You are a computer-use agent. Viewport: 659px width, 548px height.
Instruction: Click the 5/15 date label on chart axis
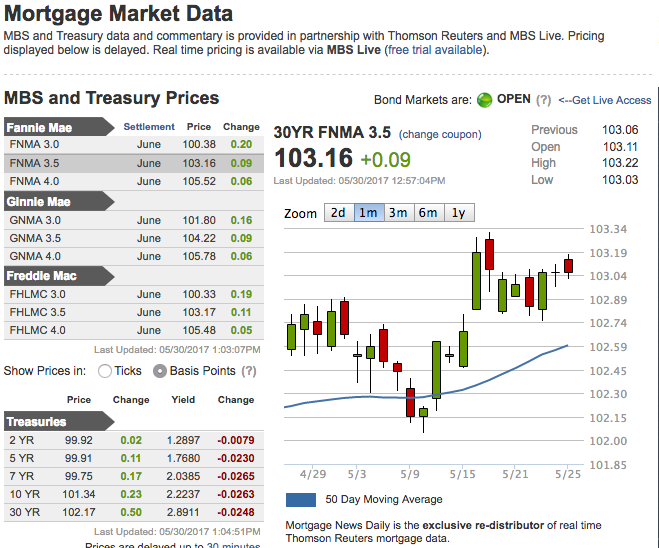pyautogui.click(x=462, y=474)
